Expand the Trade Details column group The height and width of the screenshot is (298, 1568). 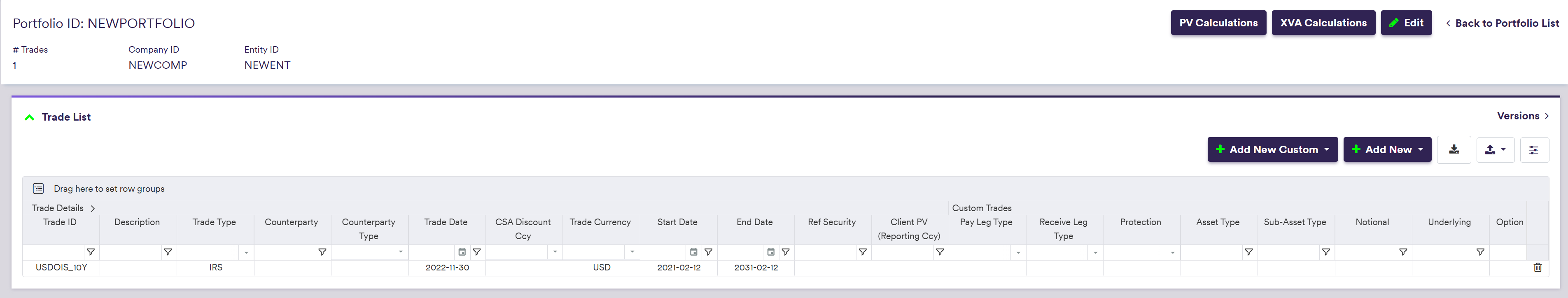(93, 208)
